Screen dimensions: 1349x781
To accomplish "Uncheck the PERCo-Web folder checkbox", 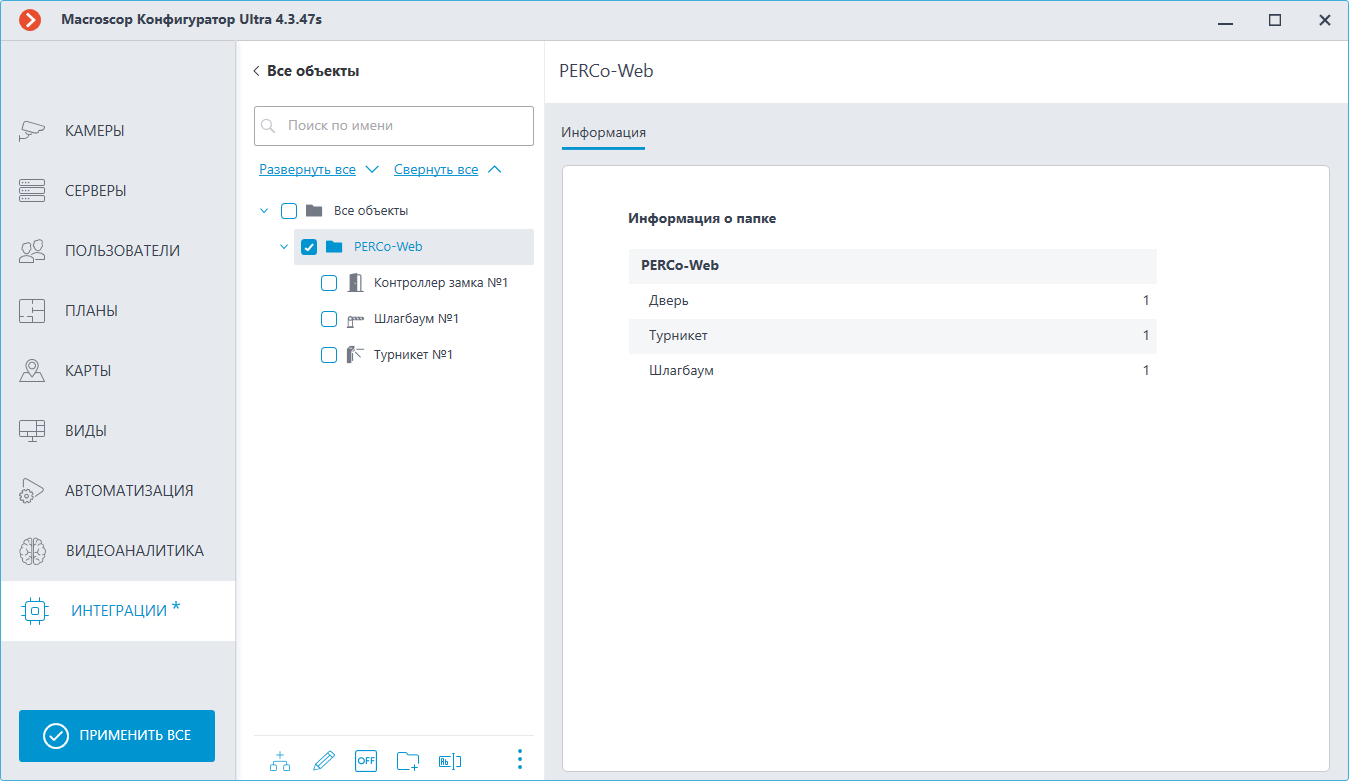I will [x=309, y=247].
